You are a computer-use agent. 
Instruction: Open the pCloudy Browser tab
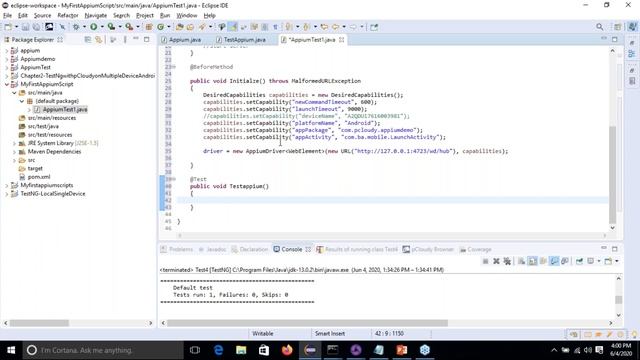(x=428, y=249)
